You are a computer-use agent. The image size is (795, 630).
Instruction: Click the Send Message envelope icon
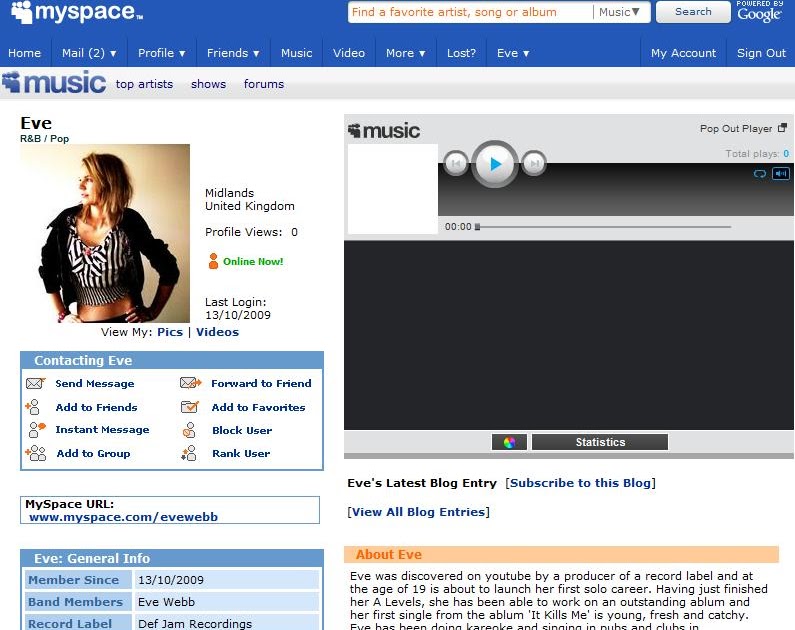35,383
